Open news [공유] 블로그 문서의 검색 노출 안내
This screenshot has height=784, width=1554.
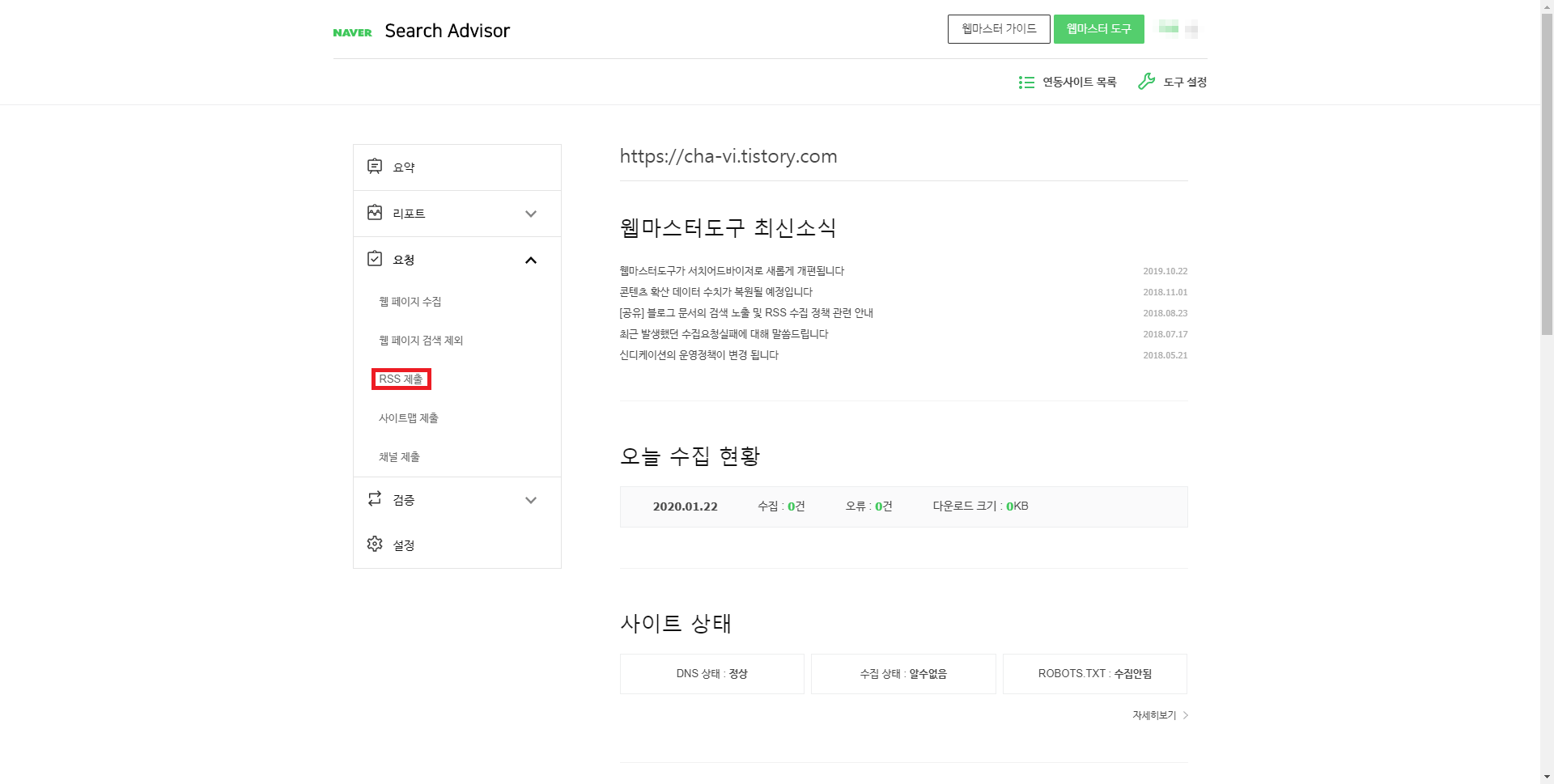[746, 313]
